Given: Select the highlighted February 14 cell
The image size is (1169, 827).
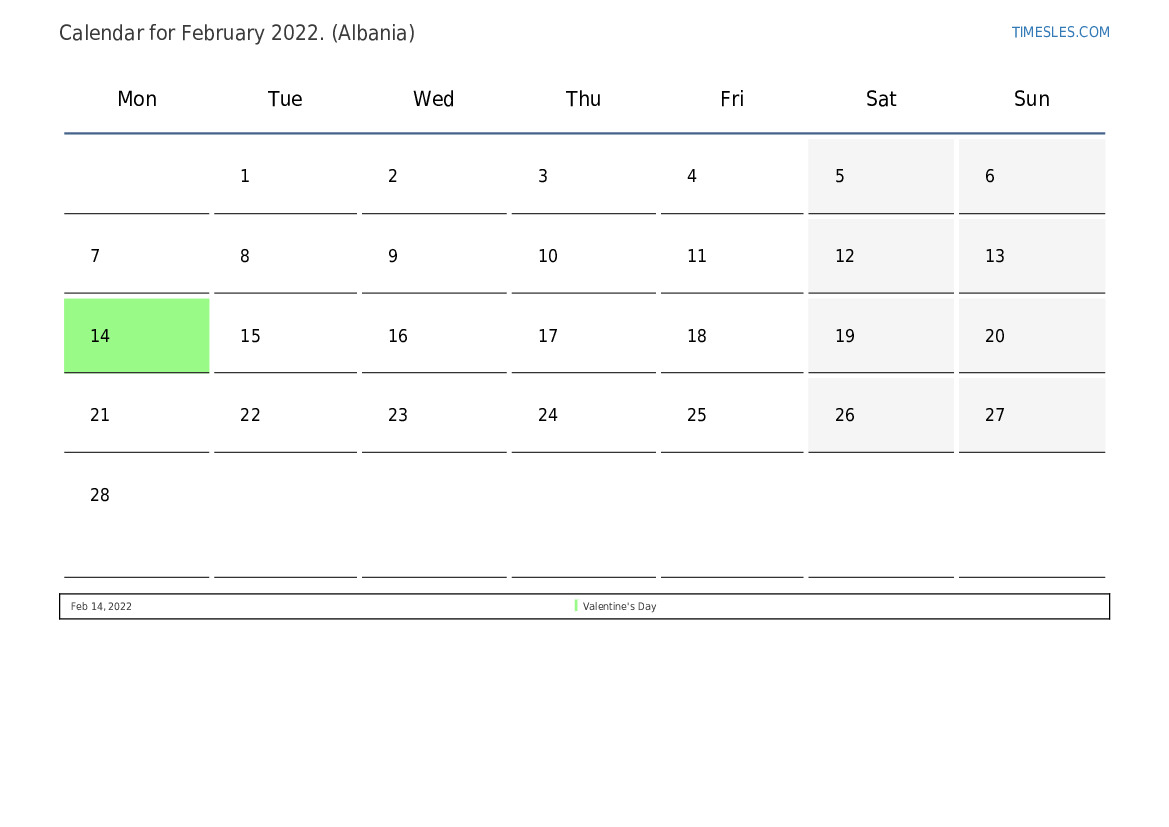Looking at the screenshot, I should point(137,336).
